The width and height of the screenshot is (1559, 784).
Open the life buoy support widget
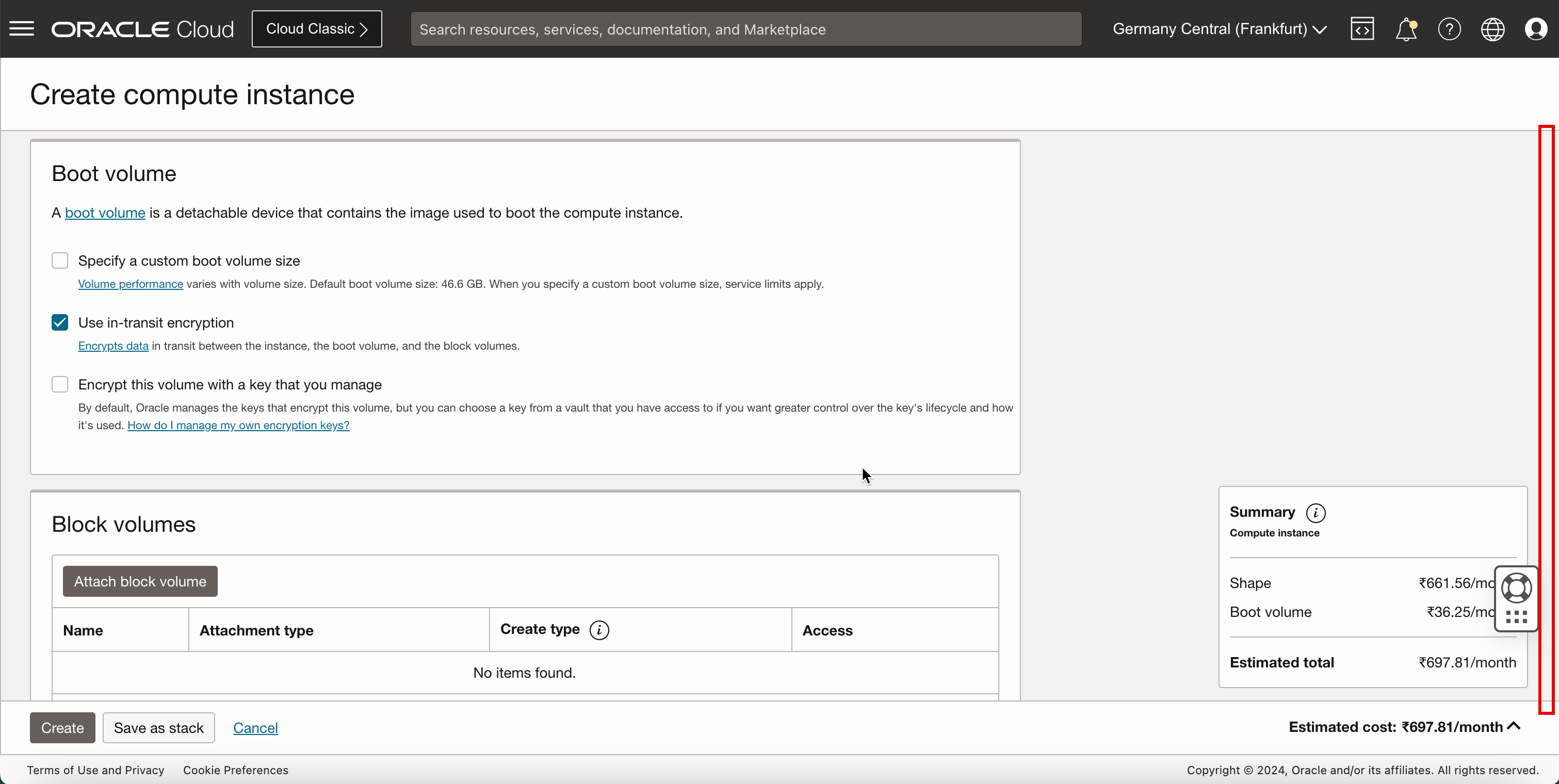coord(1516,588)
